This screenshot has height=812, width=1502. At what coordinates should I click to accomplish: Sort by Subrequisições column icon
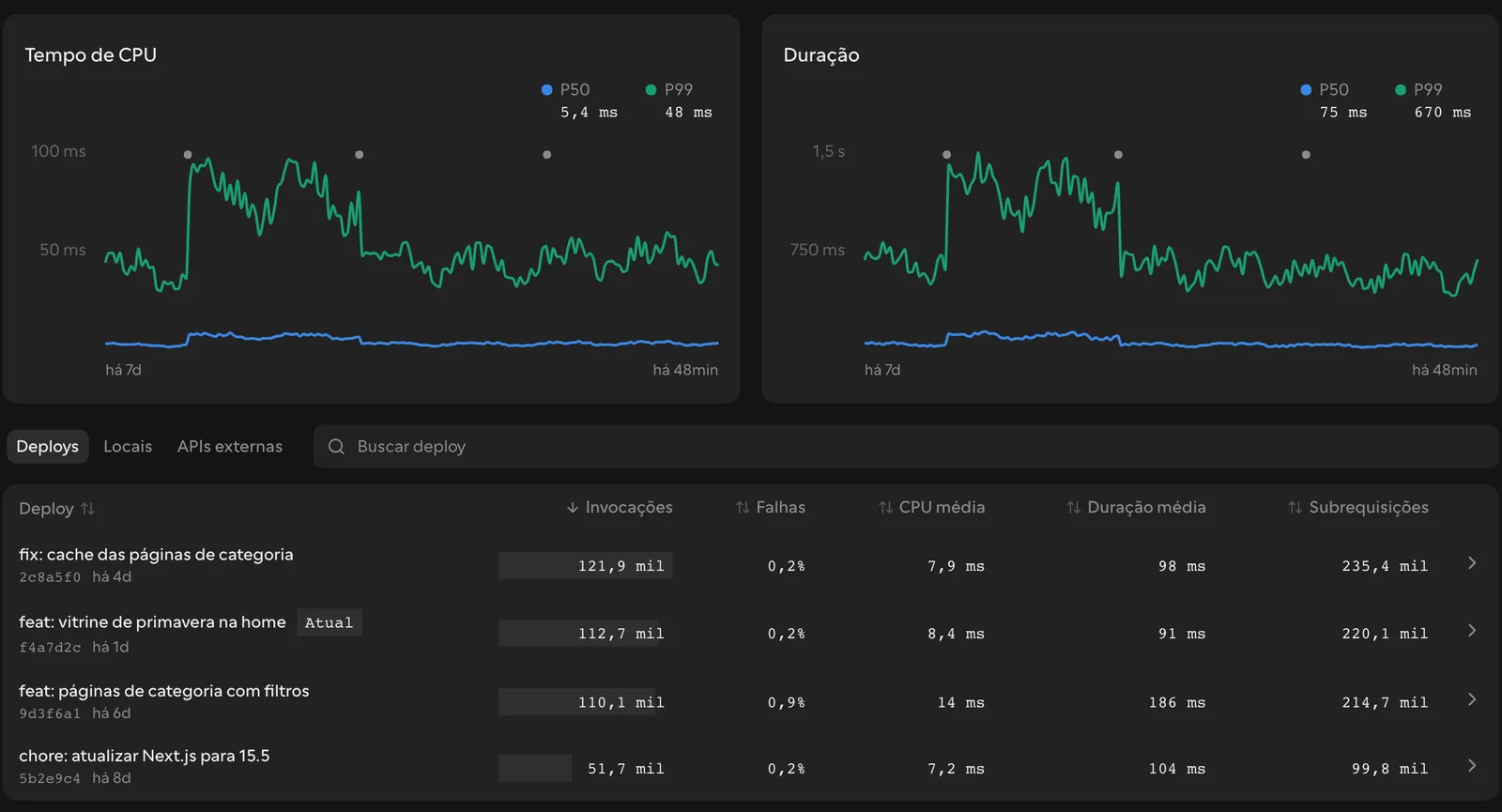point(1295,508)
